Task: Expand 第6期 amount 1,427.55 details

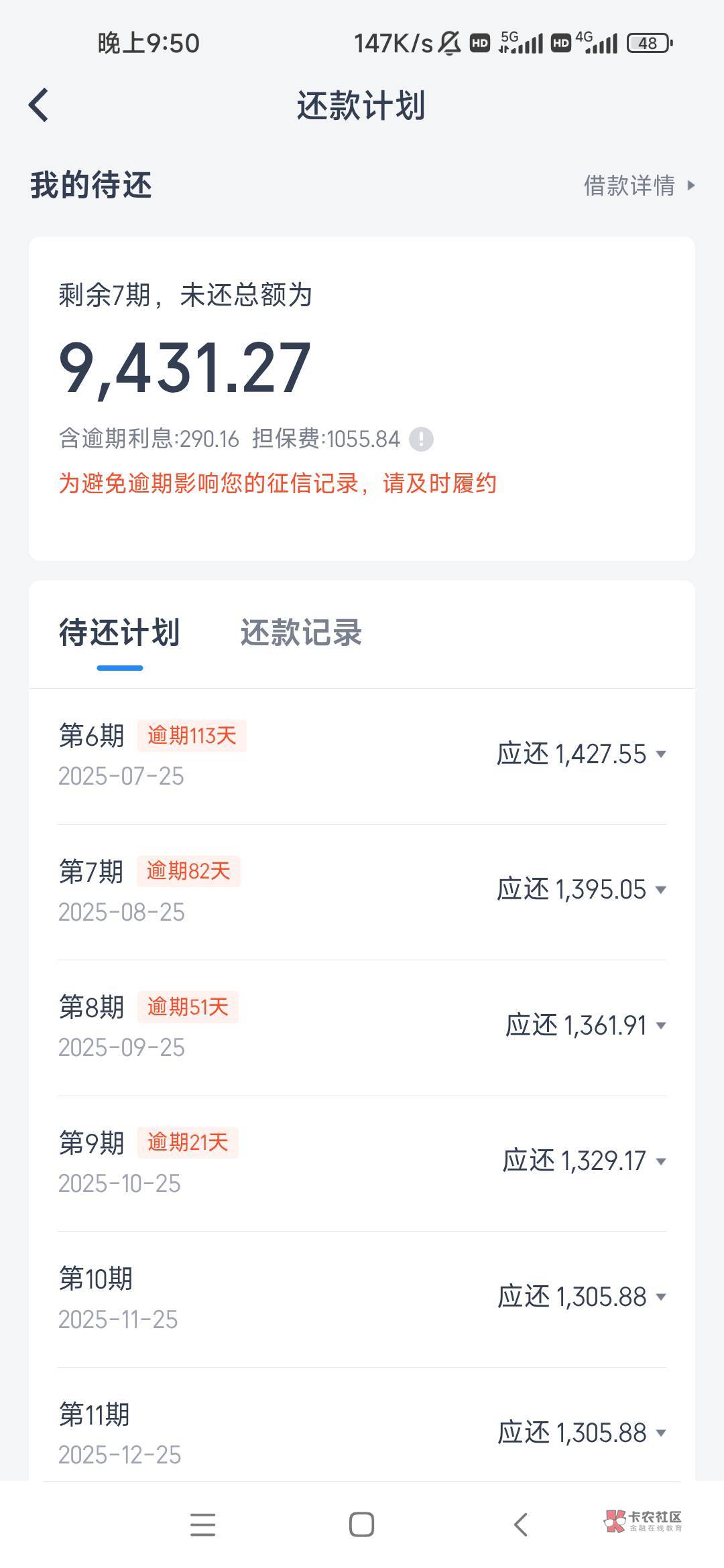Action: pos(661,755)
